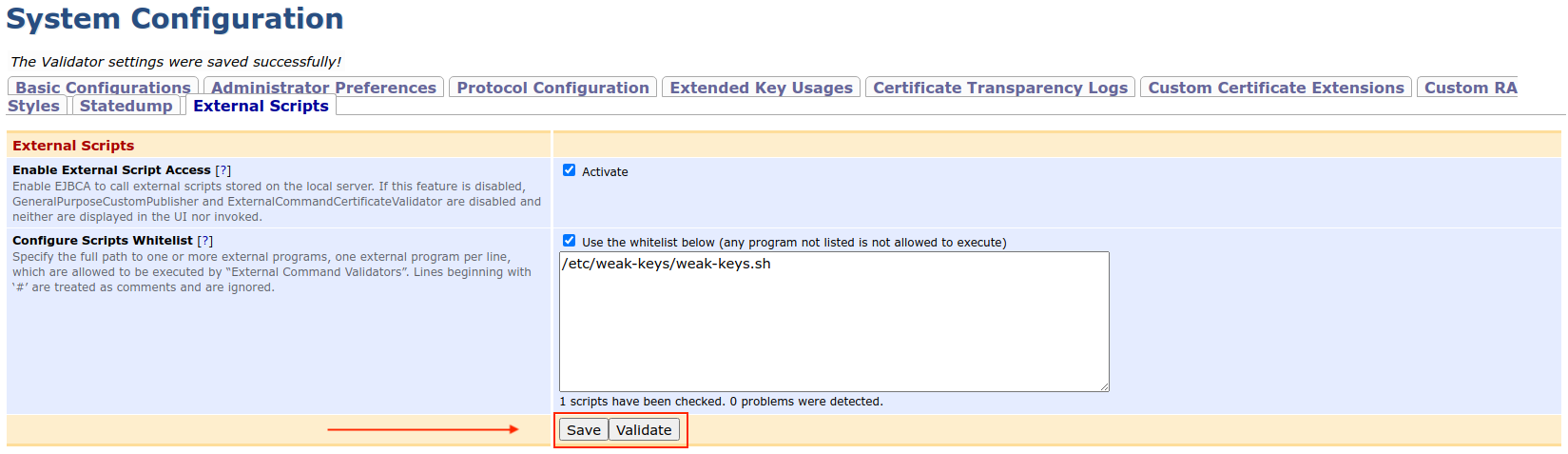Open the Protocol Configuration tab
Viewport: 1568px width, 454px height.
552,88
